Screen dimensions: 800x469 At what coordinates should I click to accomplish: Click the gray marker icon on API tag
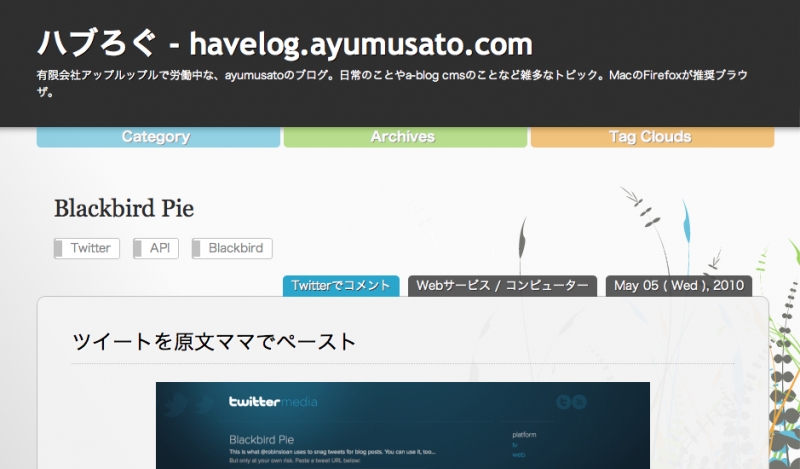138,248
